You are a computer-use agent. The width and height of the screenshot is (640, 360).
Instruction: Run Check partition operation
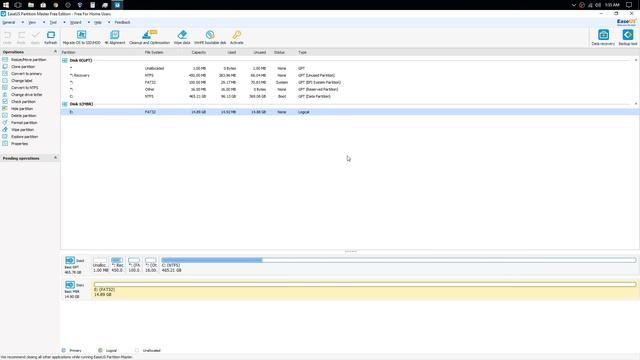point(19,101)
